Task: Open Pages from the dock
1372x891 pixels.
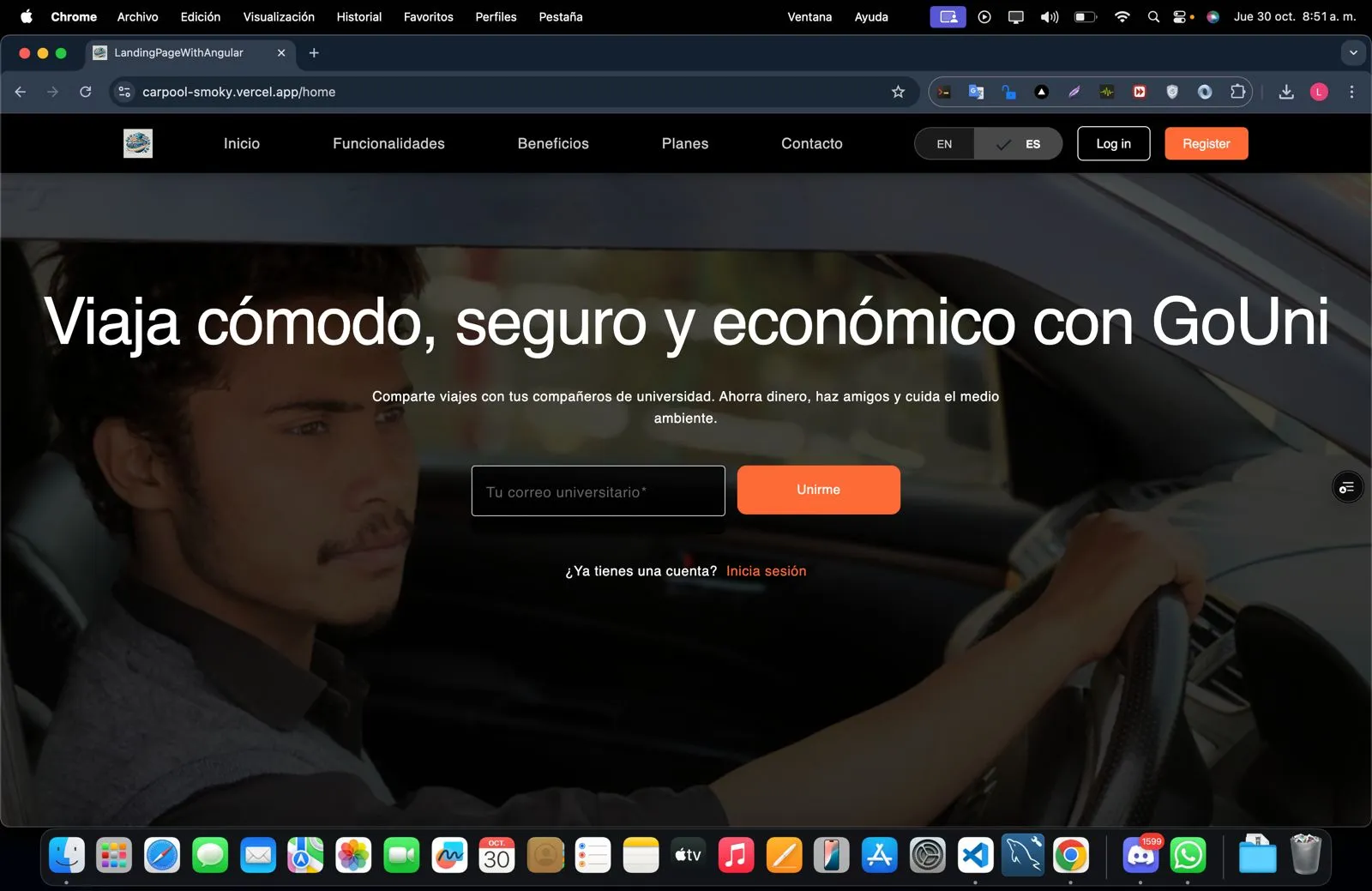Action: click(784, 855)
